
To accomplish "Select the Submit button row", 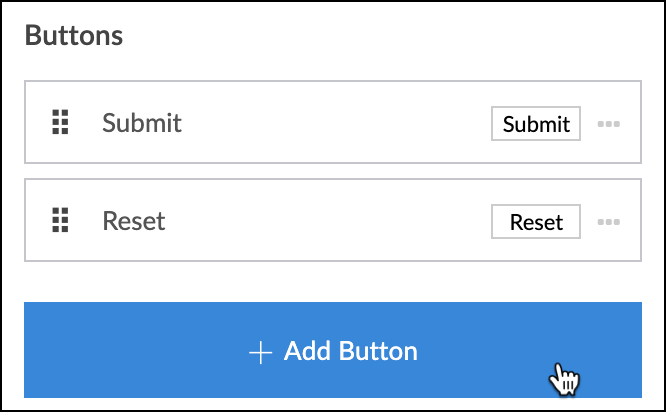I will coord(330,123).
